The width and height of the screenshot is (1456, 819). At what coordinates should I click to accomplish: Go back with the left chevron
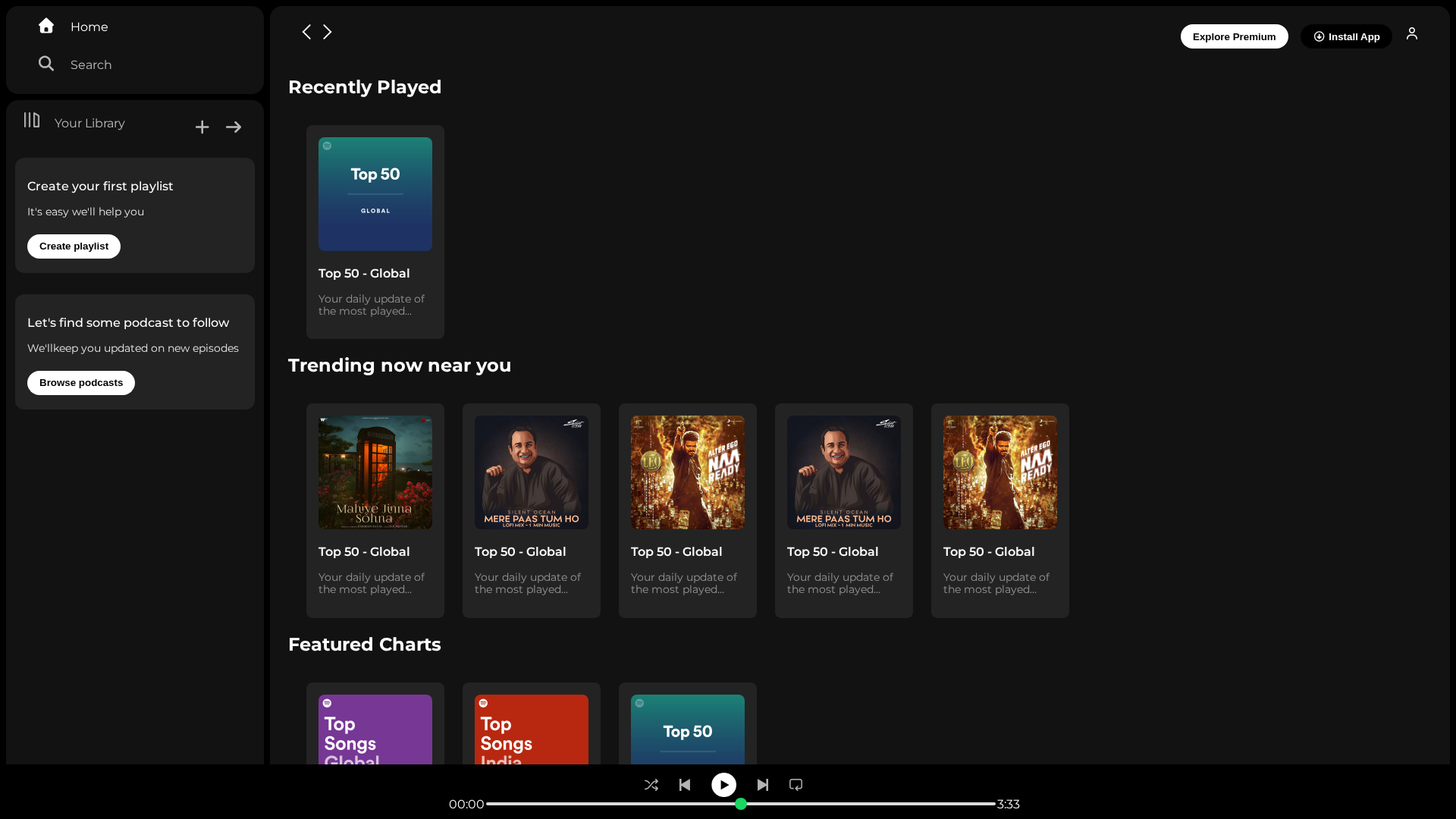tap(306, 32)
